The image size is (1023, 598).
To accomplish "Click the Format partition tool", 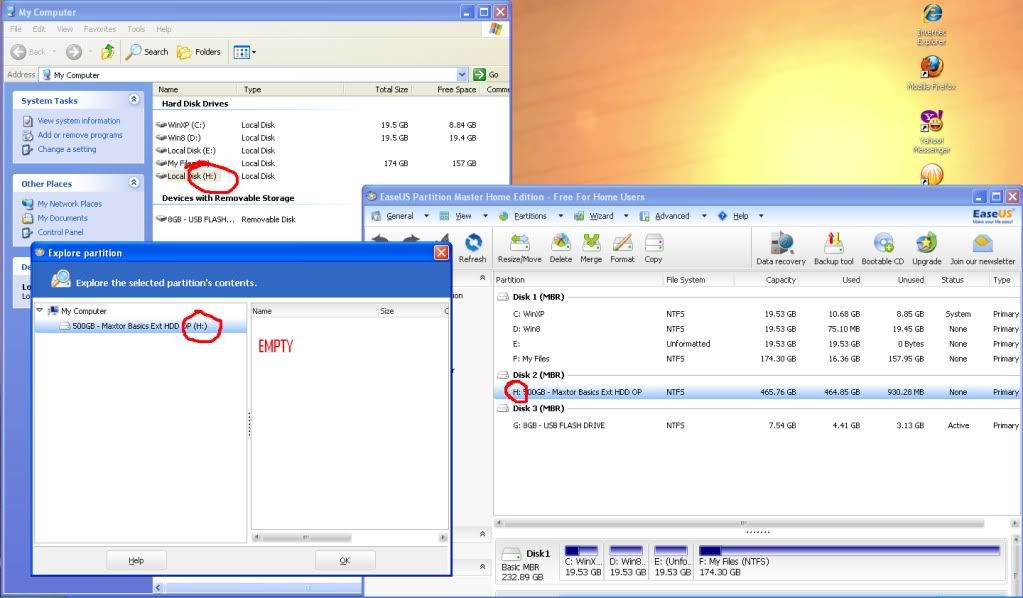I will pos(622,248).
